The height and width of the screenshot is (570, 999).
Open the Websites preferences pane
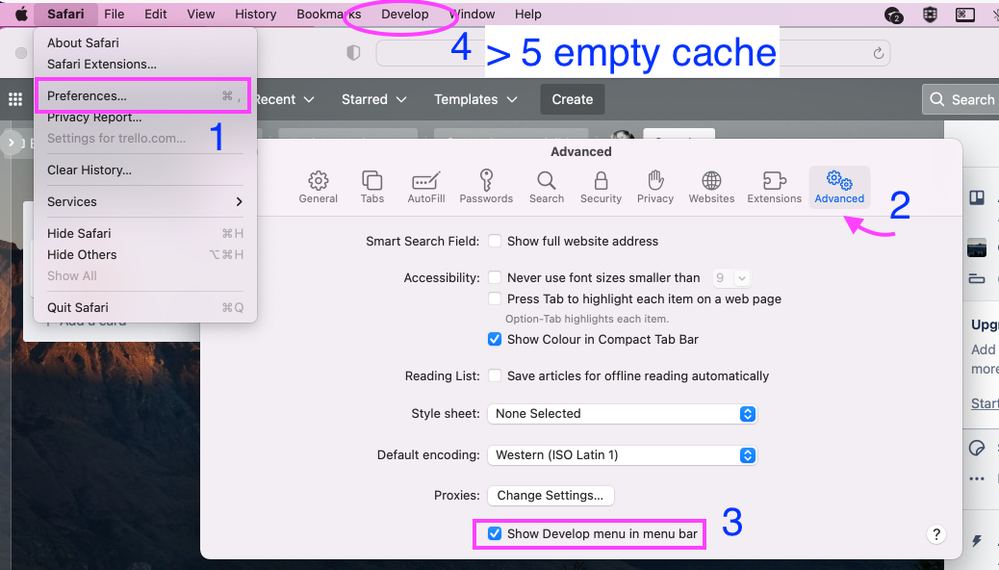click(x=711, y=187)
